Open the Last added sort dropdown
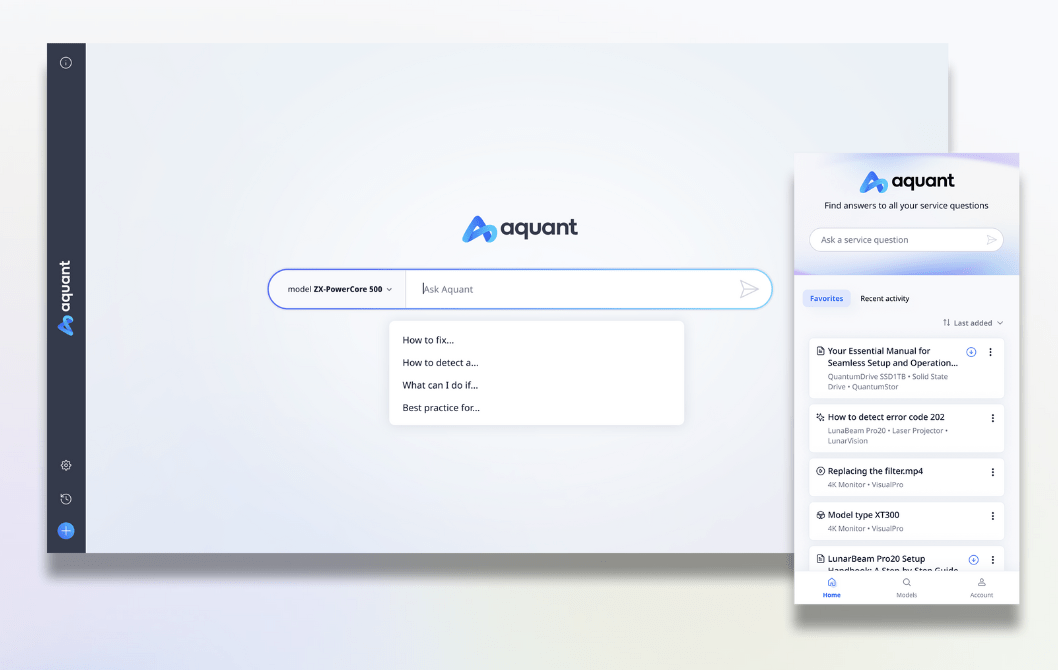Image resolution: width=1058 pixels, height=670 pixels. [x=973, y=323]
